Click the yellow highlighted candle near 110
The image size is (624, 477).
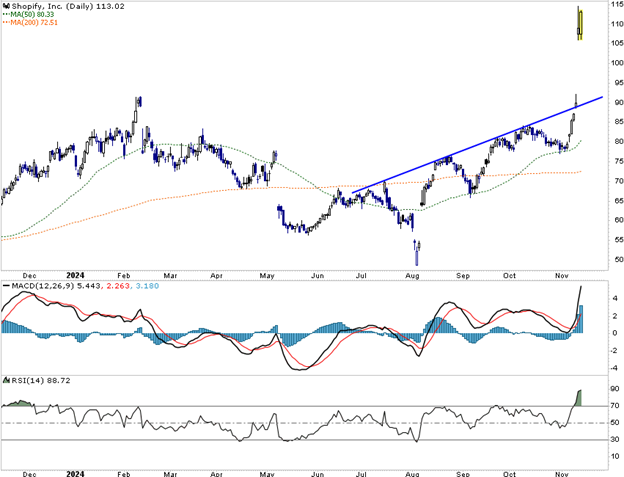tap(581, 23)
